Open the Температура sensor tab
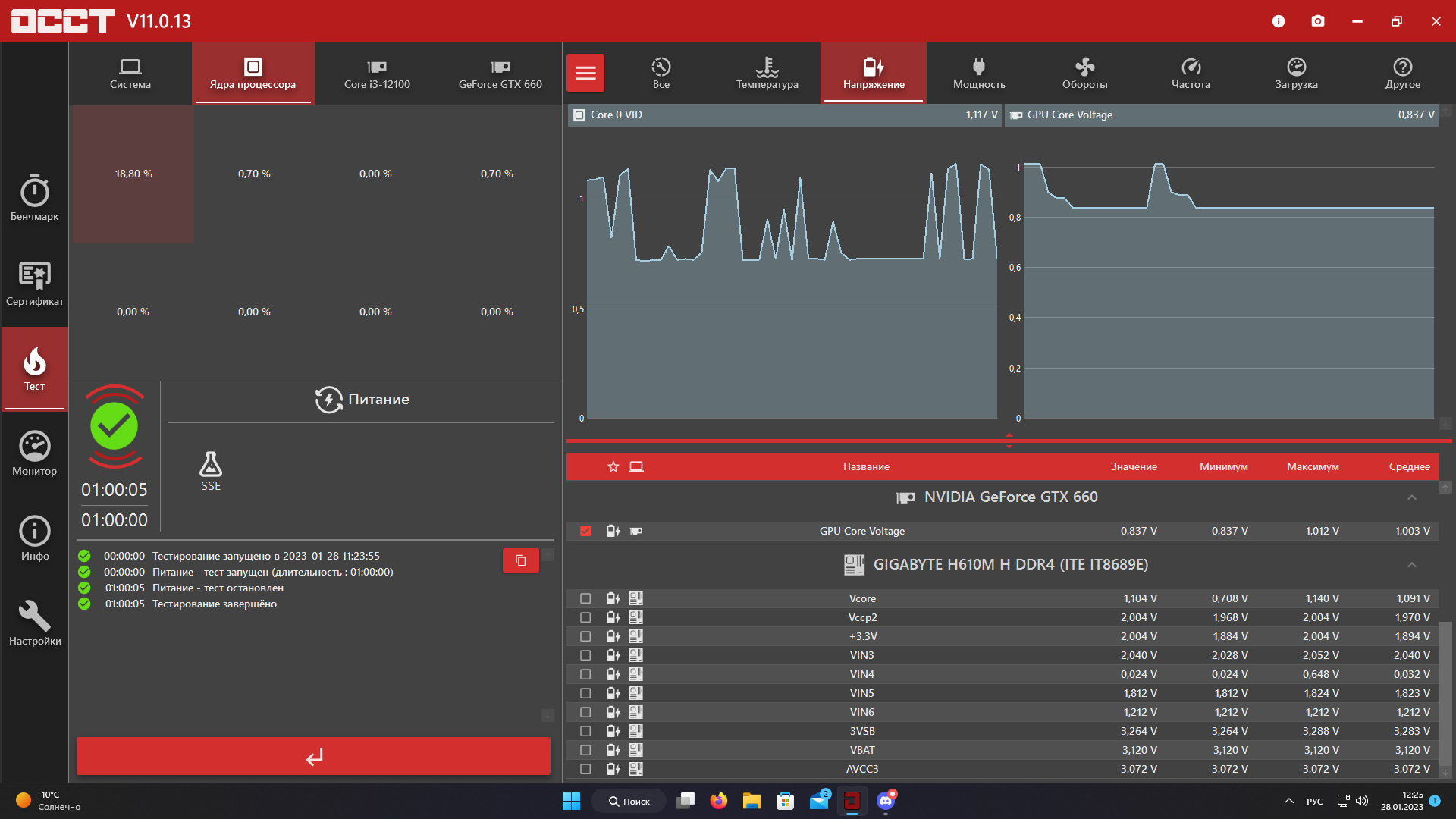Image resolution: width=1456 pixels, height=819 pixels. point(767,73)
